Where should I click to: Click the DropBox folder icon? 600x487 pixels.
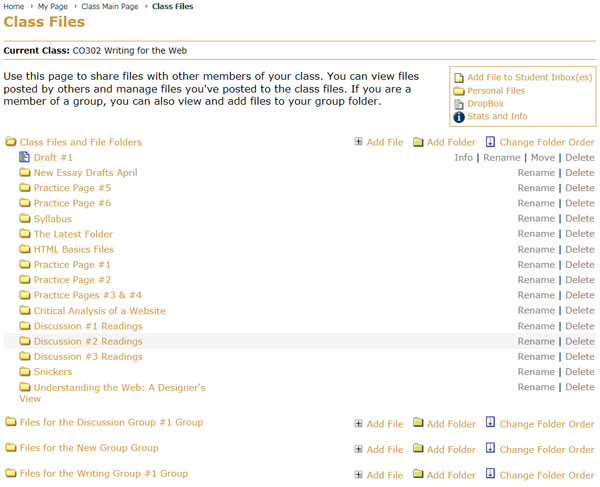tap(459, 104)
